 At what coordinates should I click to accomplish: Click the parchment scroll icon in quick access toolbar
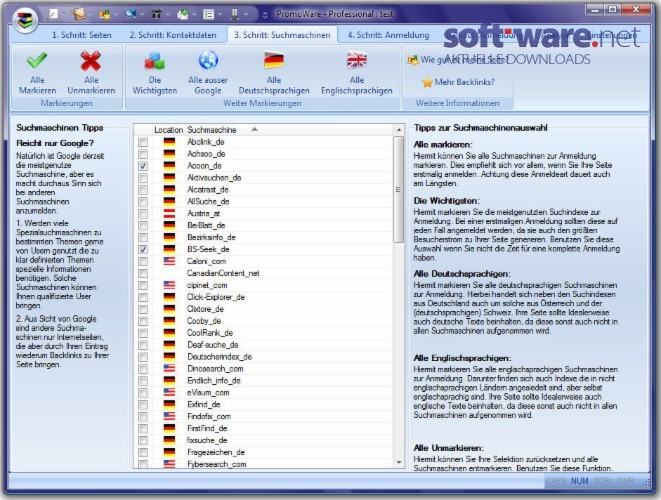pos(79,14)
